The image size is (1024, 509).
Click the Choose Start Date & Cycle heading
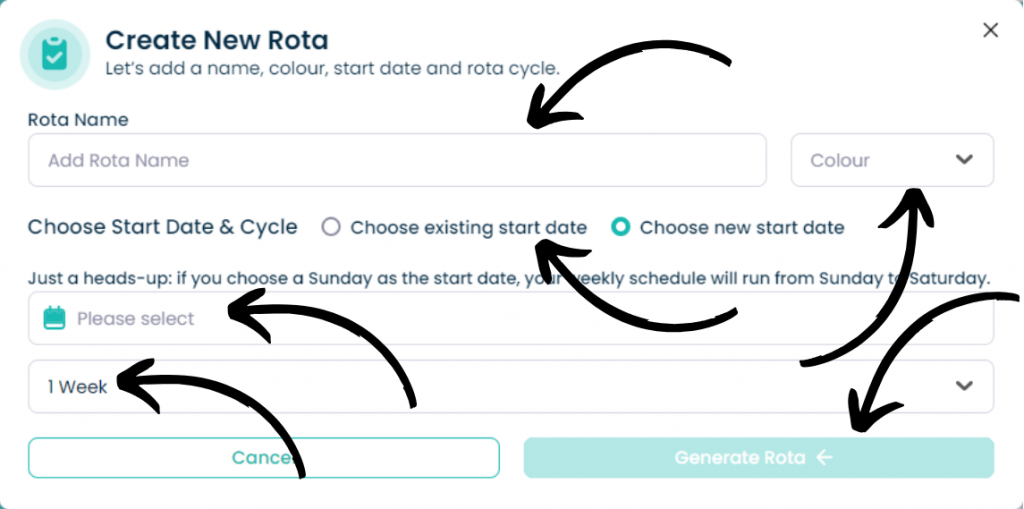[163, 227]
